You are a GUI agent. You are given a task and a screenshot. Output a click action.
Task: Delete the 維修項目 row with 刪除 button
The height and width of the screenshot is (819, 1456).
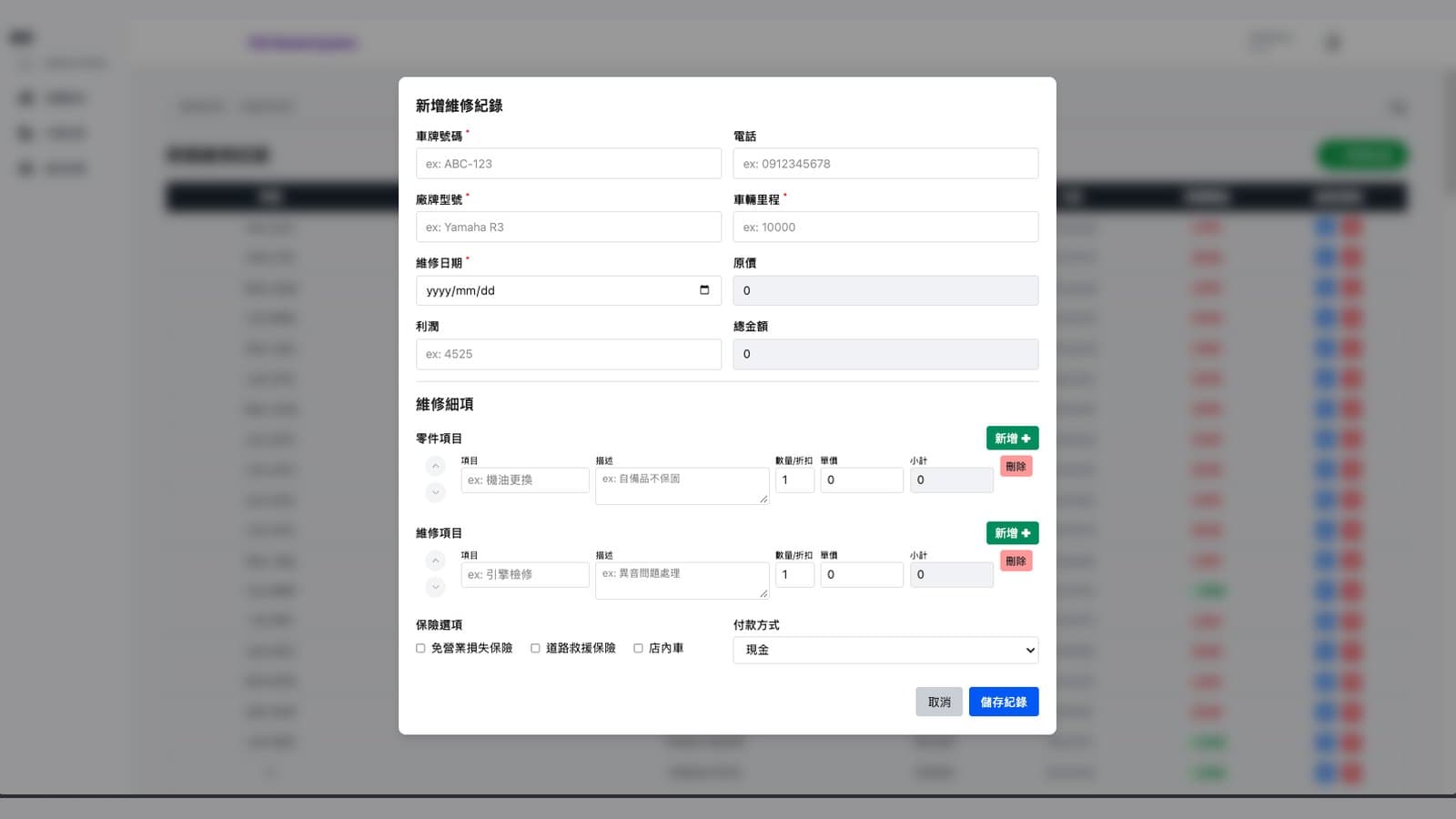pos(1016,561)
